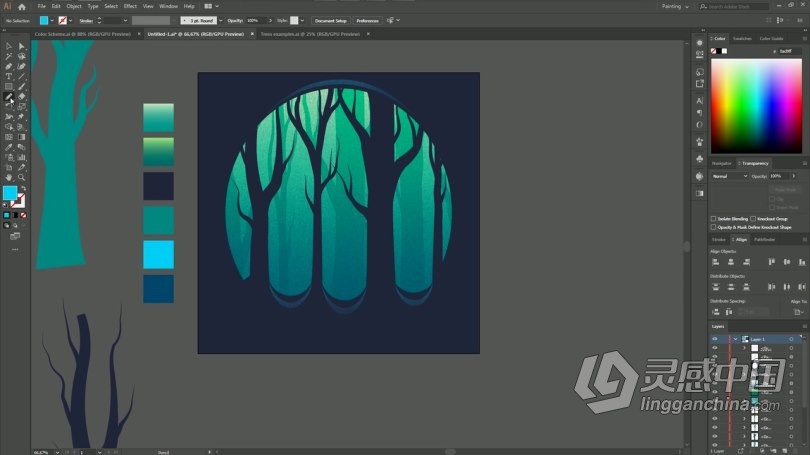
Task: Open the Object menu
Action: click(74, 6)
